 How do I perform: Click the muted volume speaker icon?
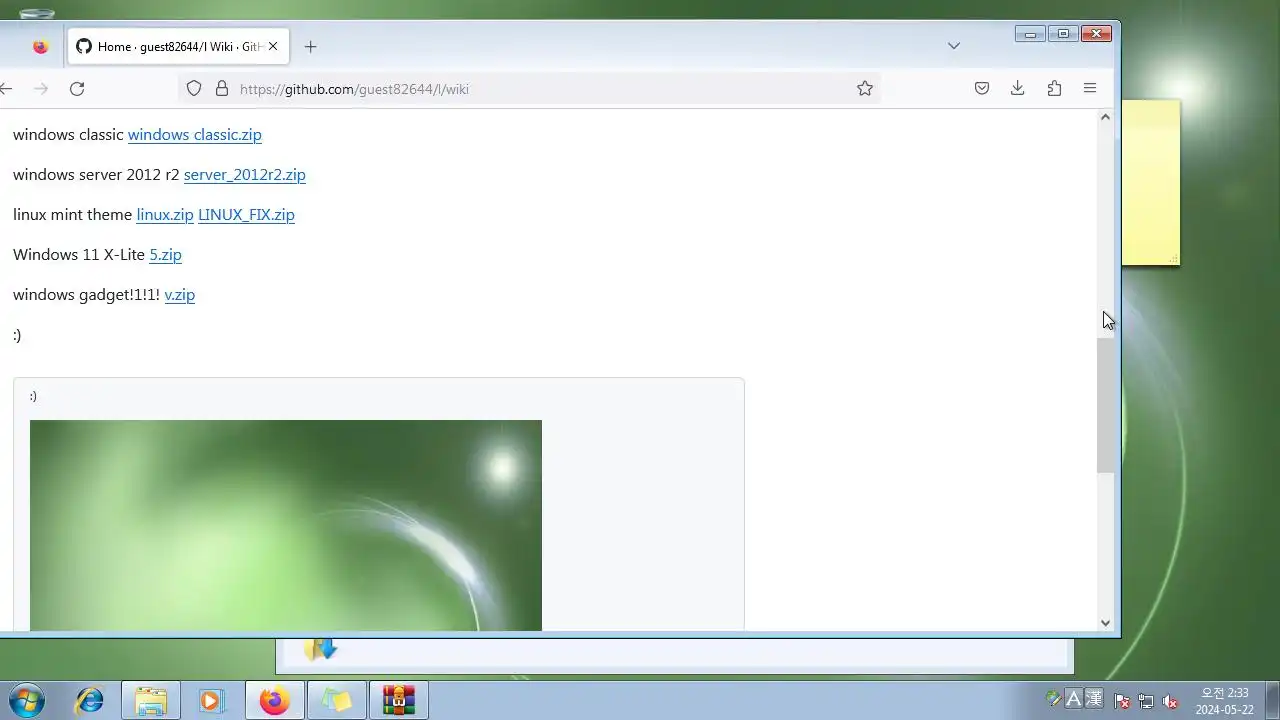tap(1170, 702)
